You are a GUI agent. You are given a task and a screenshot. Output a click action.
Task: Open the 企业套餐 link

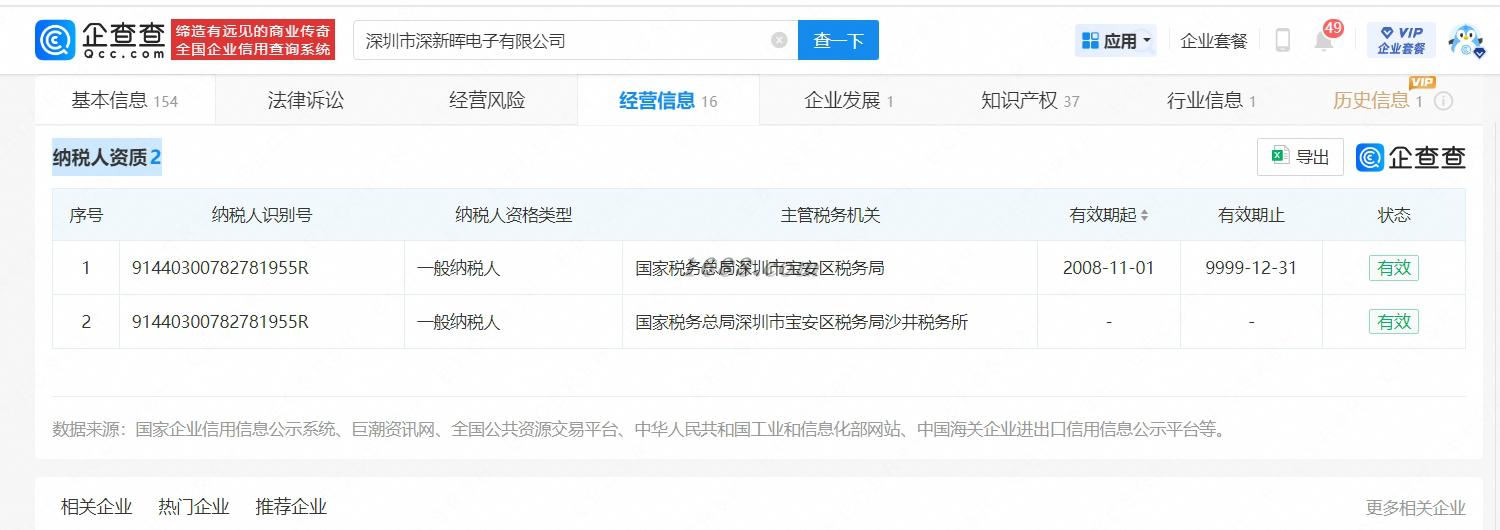(x=1214, y=41)
